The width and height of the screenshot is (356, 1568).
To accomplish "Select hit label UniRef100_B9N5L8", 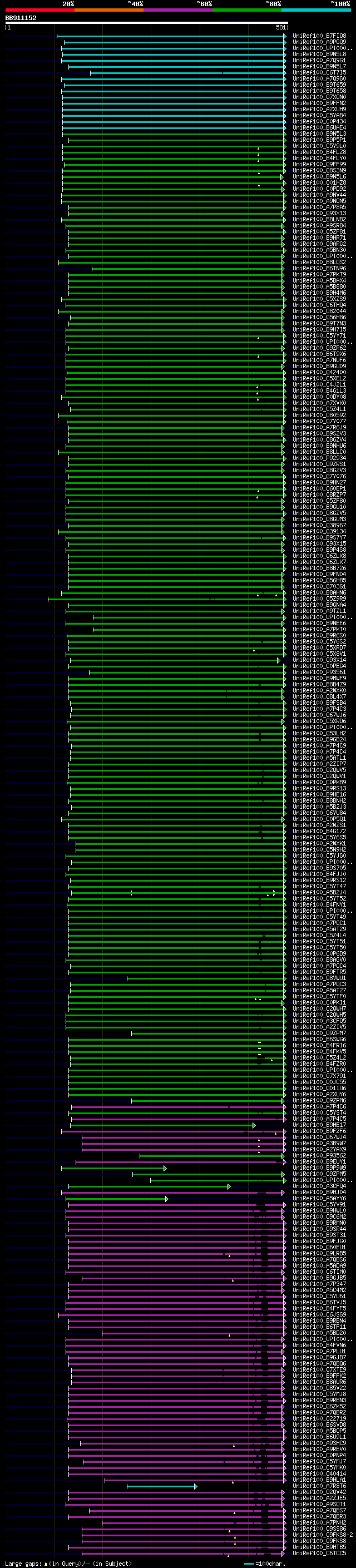I will [319, 54].
